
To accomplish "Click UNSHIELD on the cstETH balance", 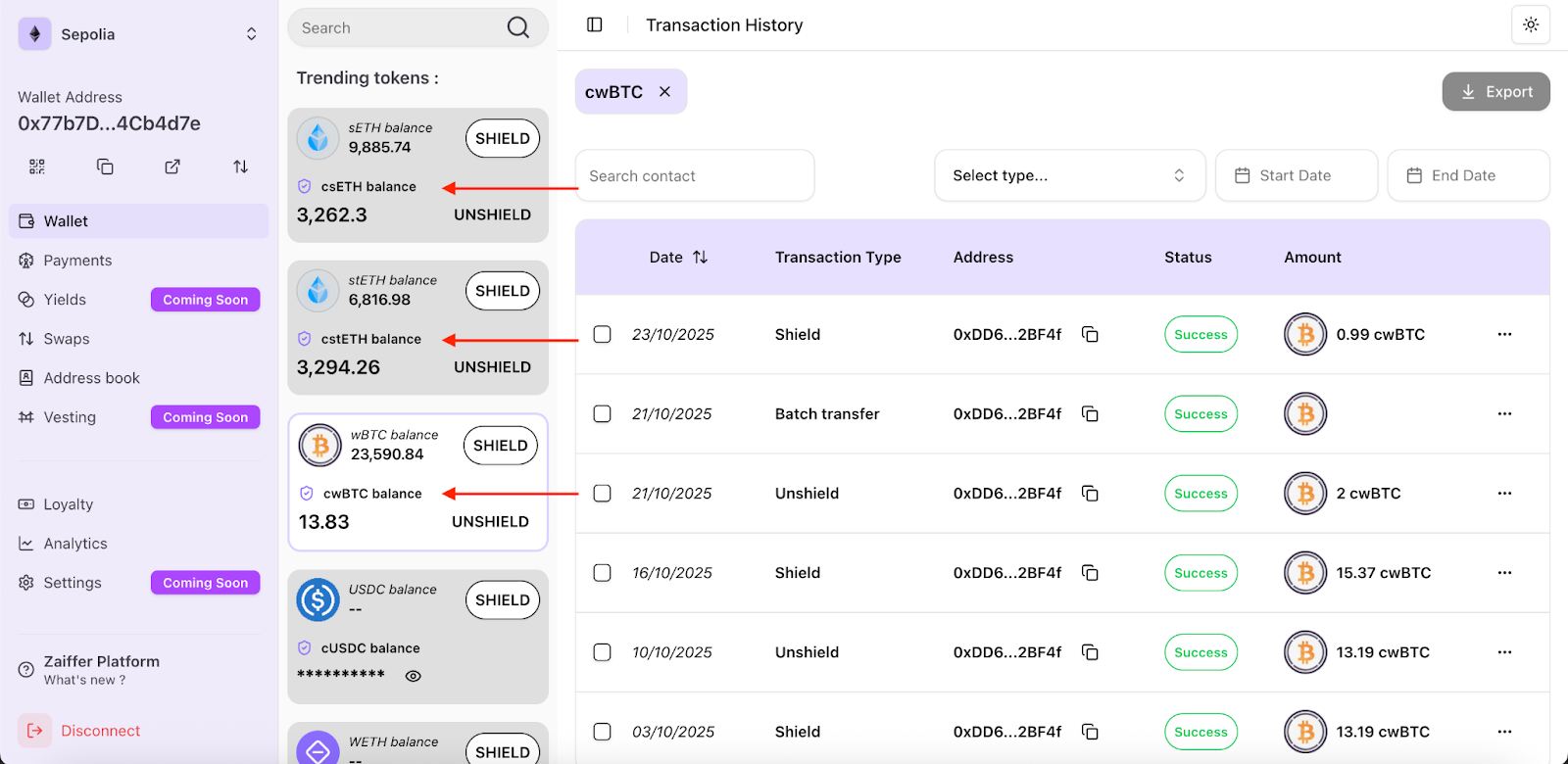I will tap(492, 367).
